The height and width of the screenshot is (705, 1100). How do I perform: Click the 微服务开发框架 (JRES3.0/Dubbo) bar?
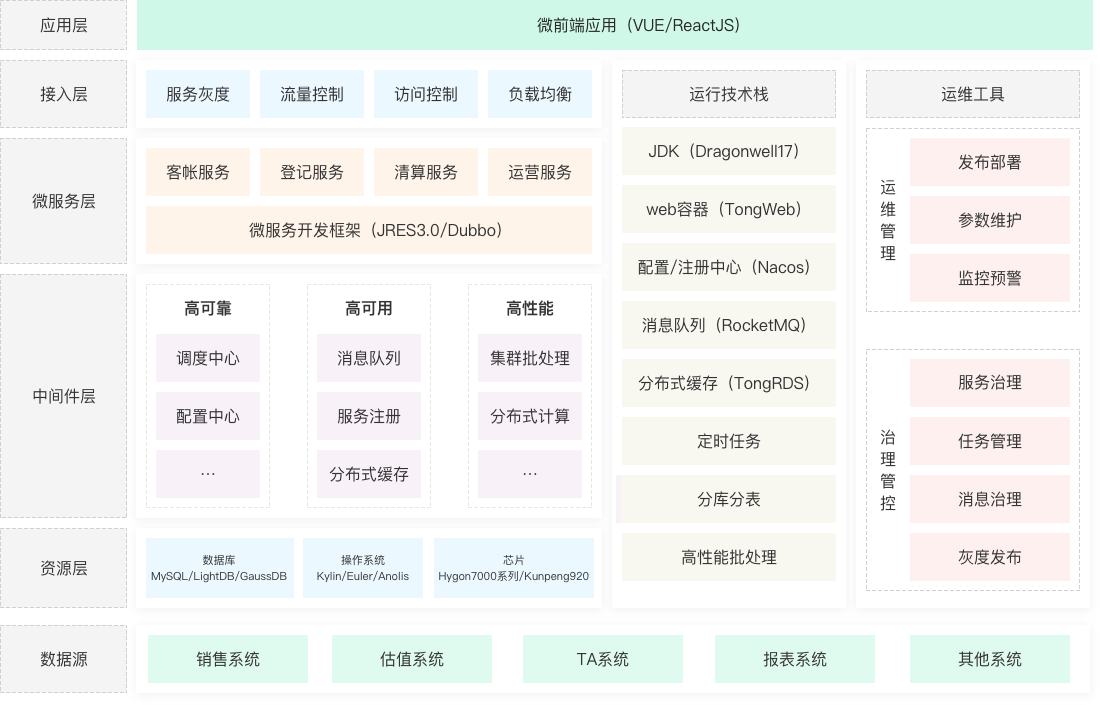[x=369, y=230]
